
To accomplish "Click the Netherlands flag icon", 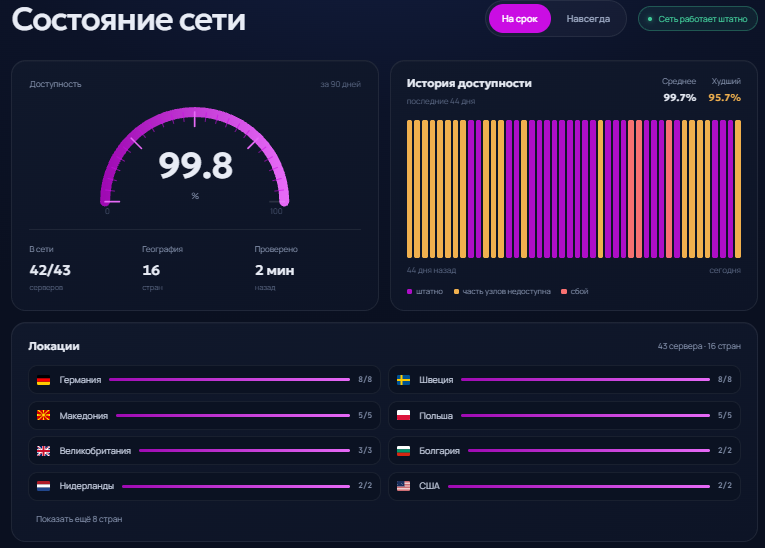I will (43, 486).
